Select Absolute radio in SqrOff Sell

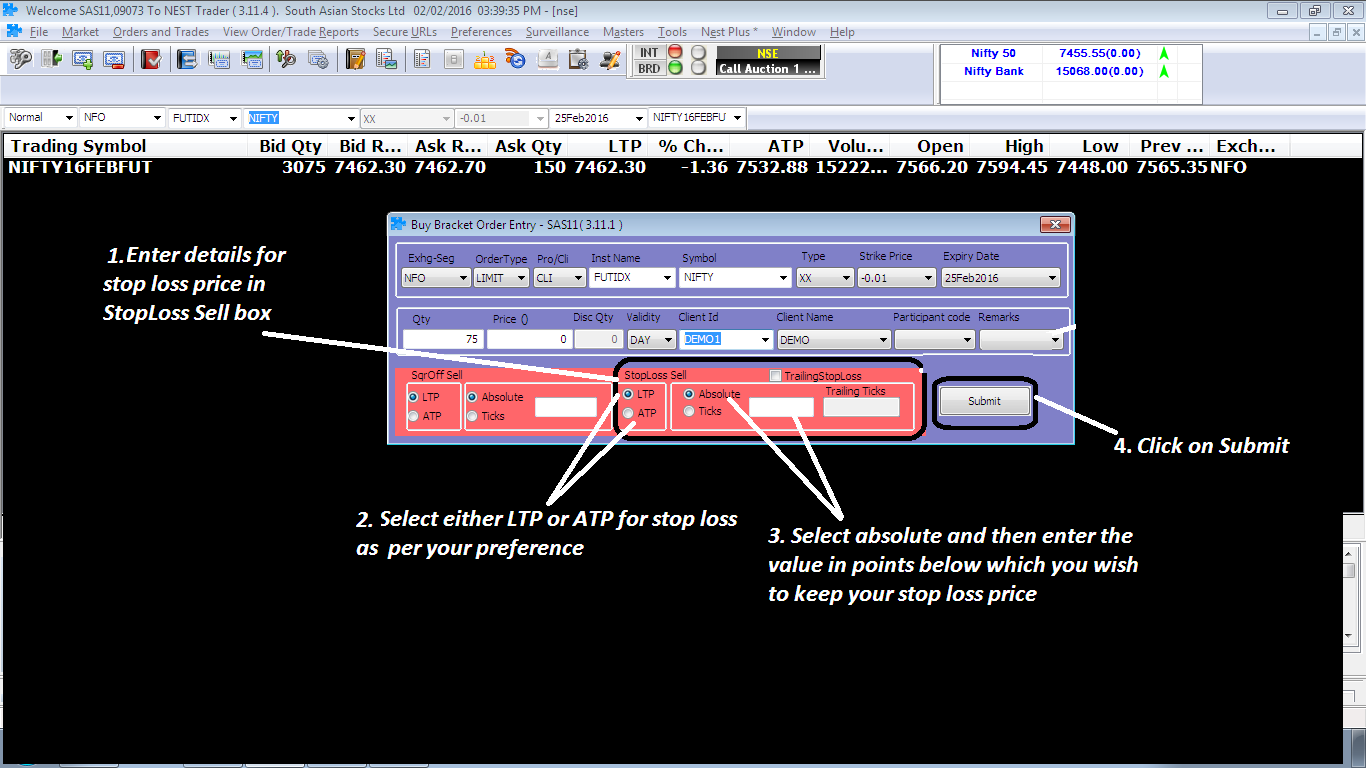(x=473, y=397)
